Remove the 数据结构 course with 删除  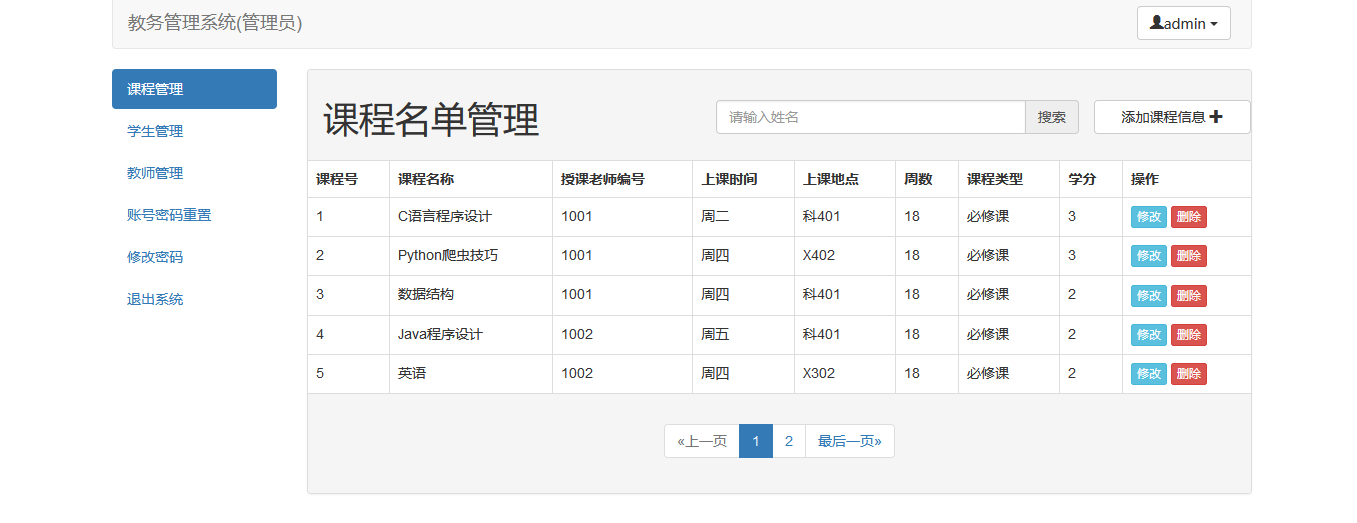click(1188, 296)
